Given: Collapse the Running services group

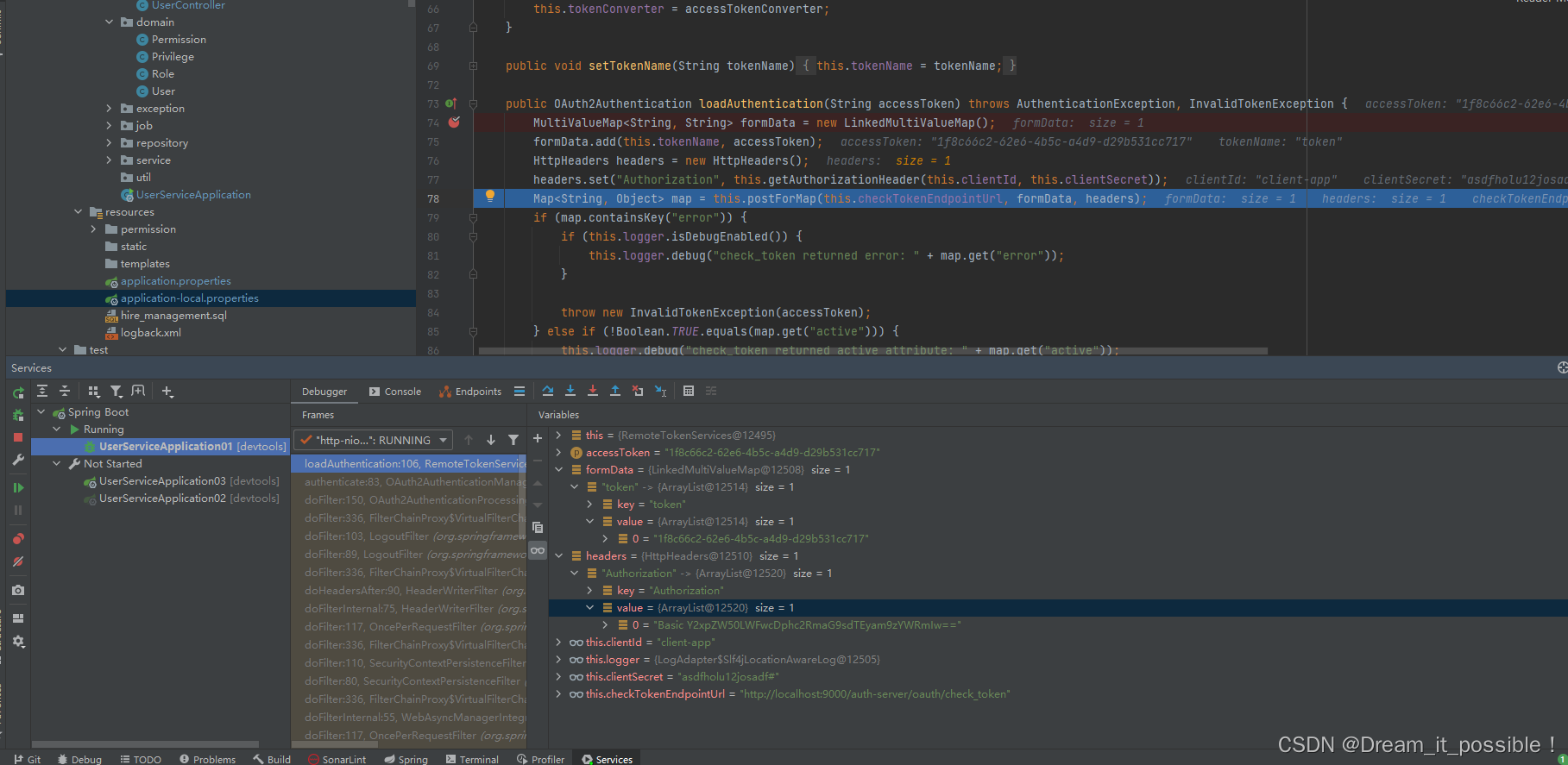Looking at the screenshot, I should coord(57,430).
